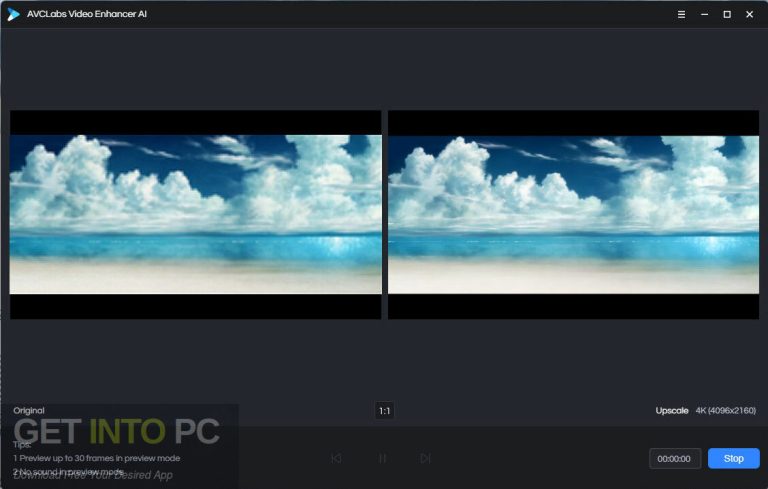Minimize the Video Enhancer window
Image resolution: width=768 pixels, height=489 pixels.
point(704,14)
